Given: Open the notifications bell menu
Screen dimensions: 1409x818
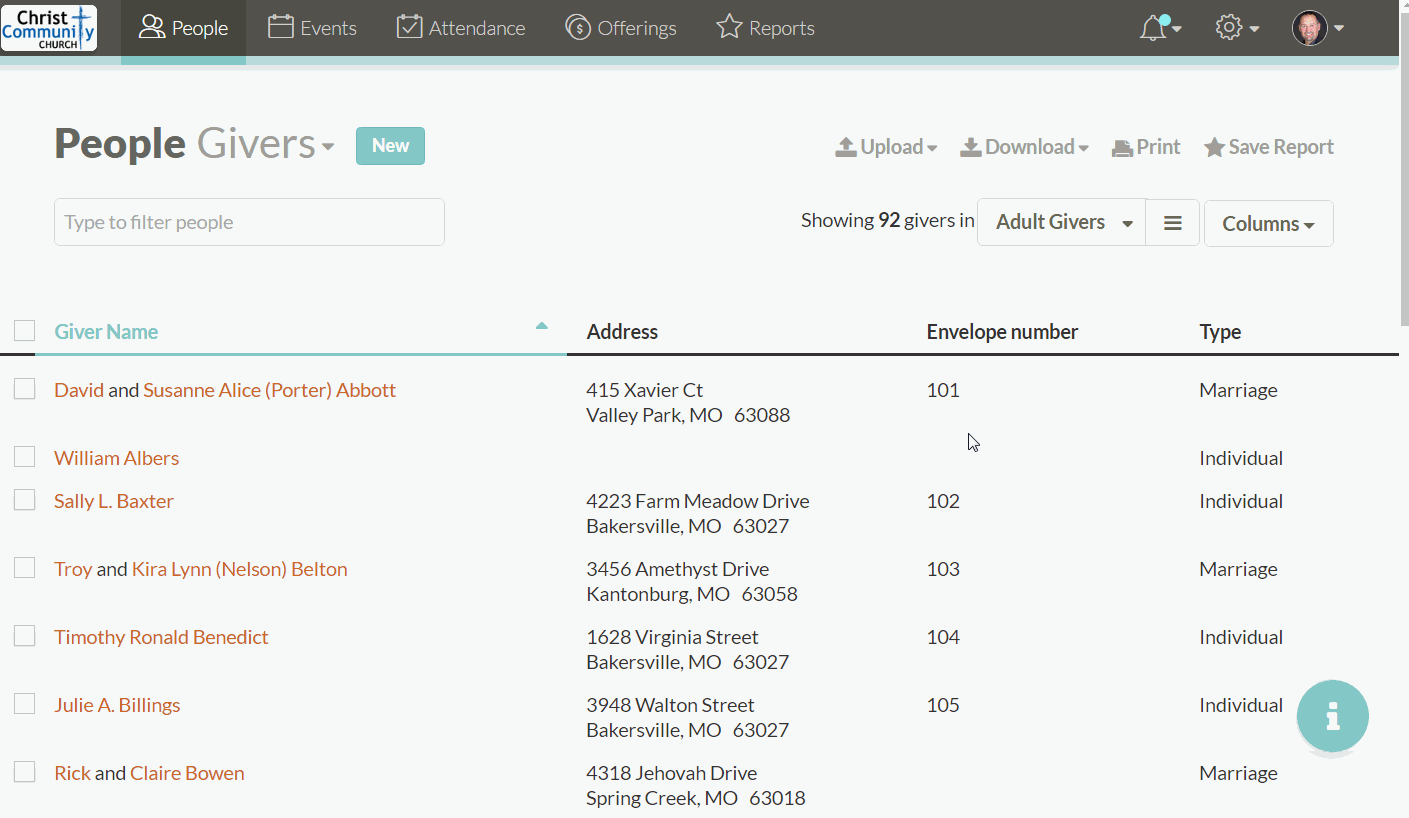Looking at the screenshot, I should click(1153, 27).
